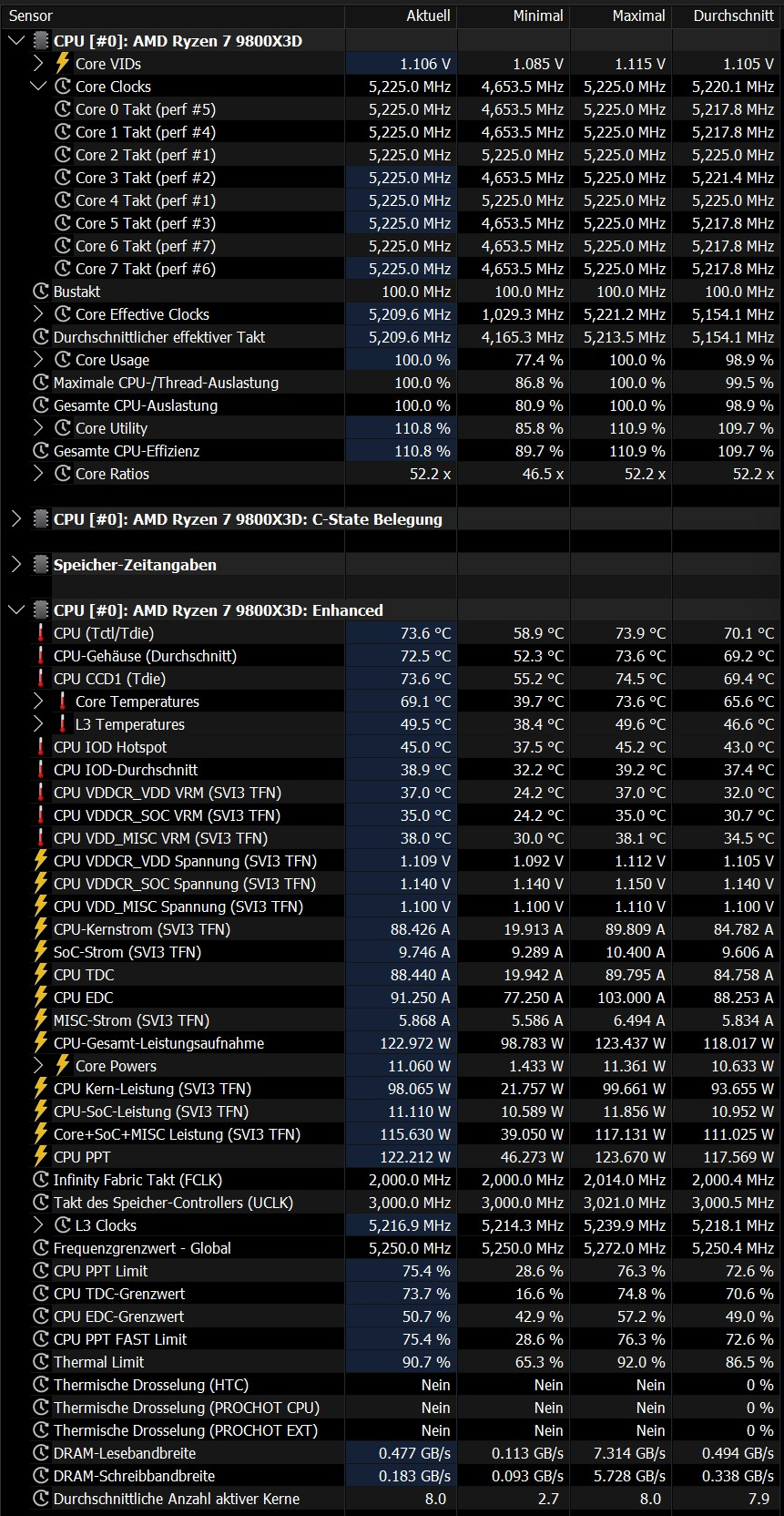Expand the Core Powers row
Viewport: 784px width, 1516px height.
38,1066
